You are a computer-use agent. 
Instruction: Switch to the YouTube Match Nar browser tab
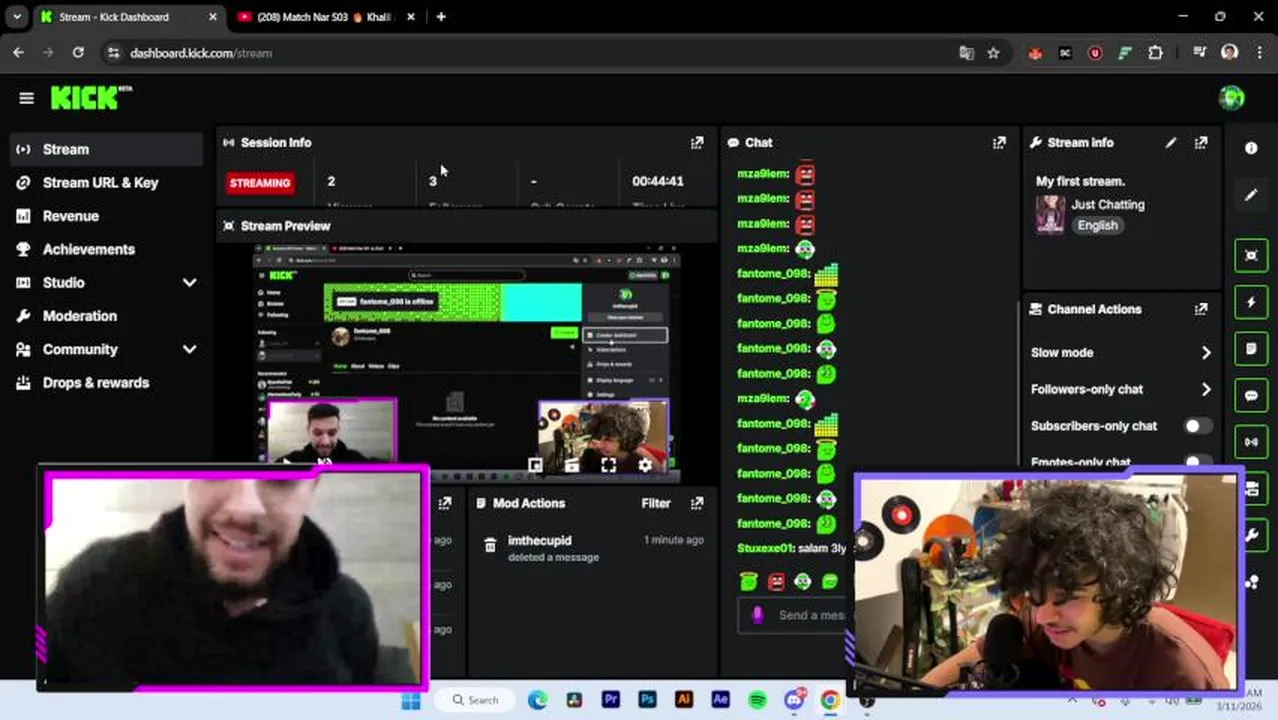326,17
